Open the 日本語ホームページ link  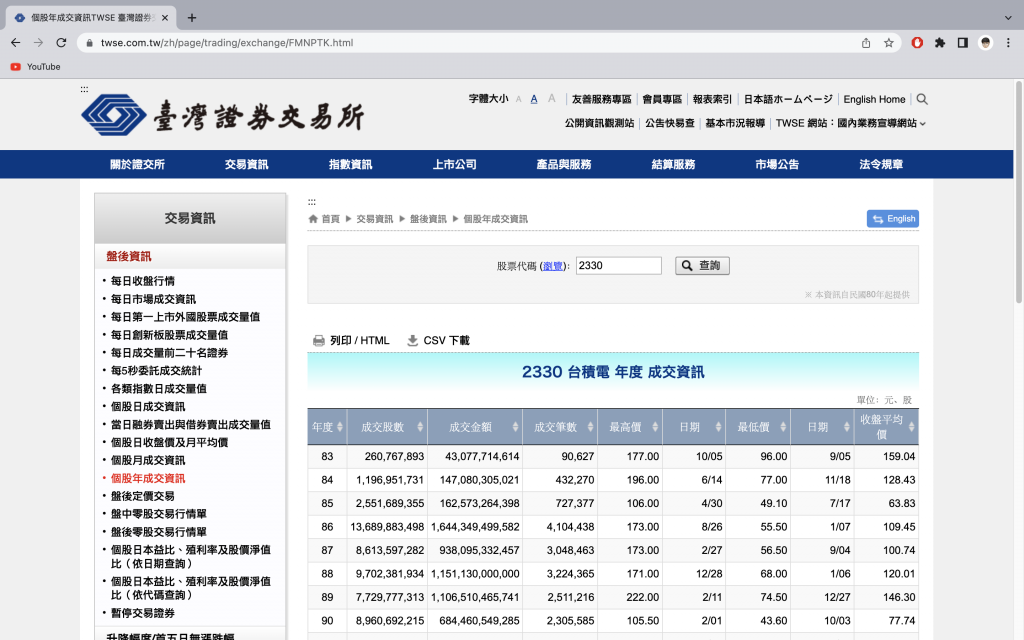coord(788,99)
